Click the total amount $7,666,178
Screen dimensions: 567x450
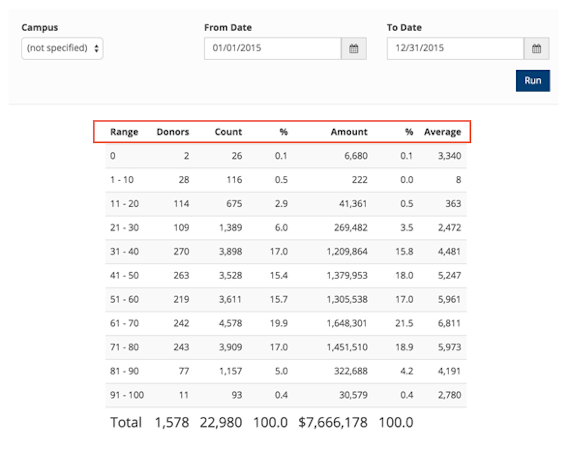click(x=333, y=423)
